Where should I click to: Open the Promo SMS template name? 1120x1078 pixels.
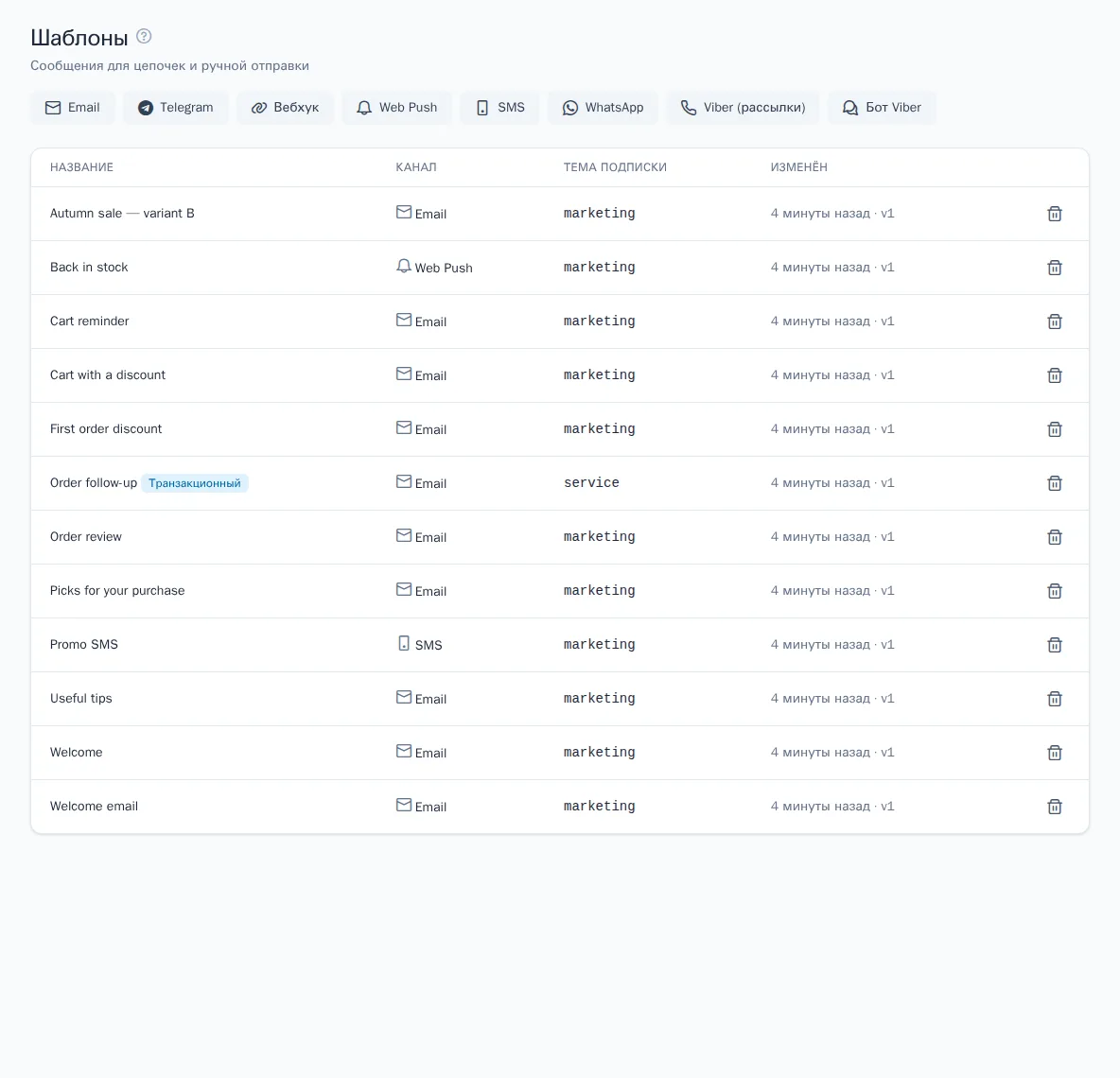coord(83,645)
